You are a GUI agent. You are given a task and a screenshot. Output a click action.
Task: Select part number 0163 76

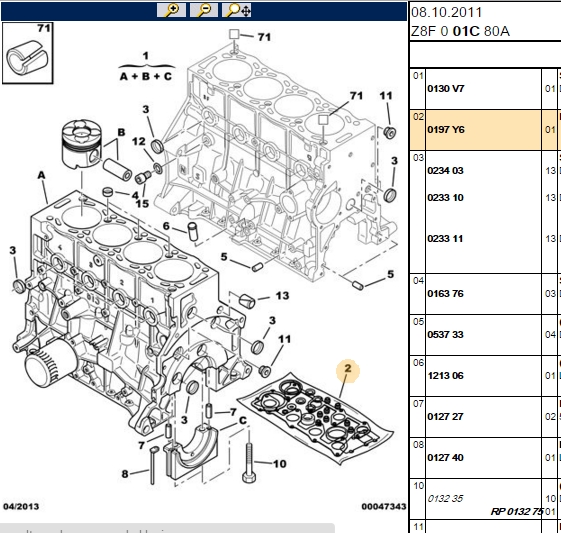pos(445,294)
